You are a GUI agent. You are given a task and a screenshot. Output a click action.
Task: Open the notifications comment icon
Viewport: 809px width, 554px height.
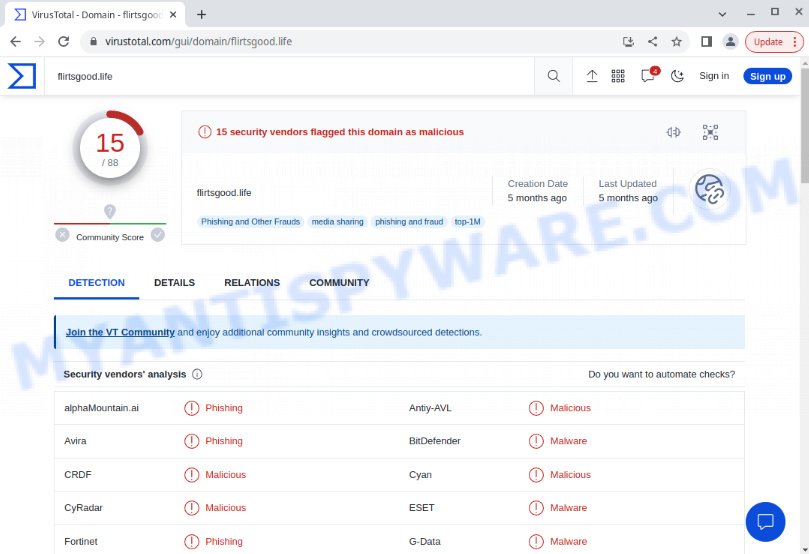coord(648,76)
